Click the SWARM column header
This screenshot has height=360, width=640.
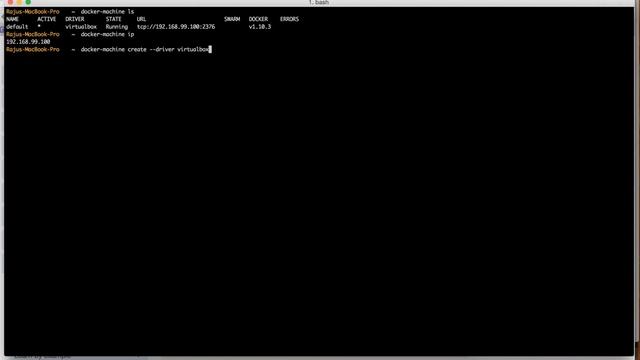coord(232,19)
